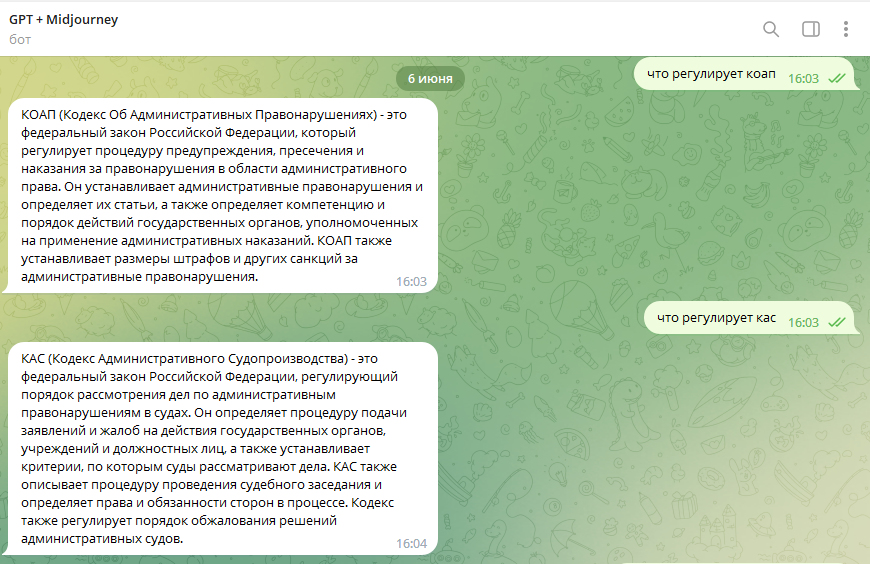Click read checkmarks on 'что регулирует коап'

(837, 78)
